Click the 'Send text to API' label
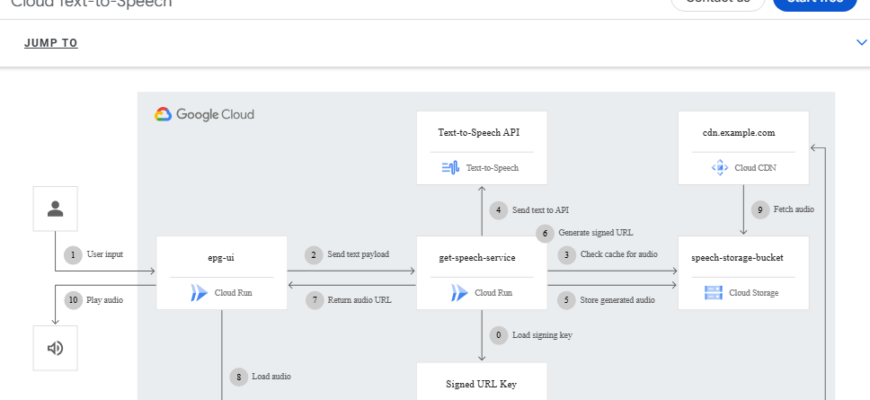The width and height of the screenshot is (870, 400). (540, 210)
